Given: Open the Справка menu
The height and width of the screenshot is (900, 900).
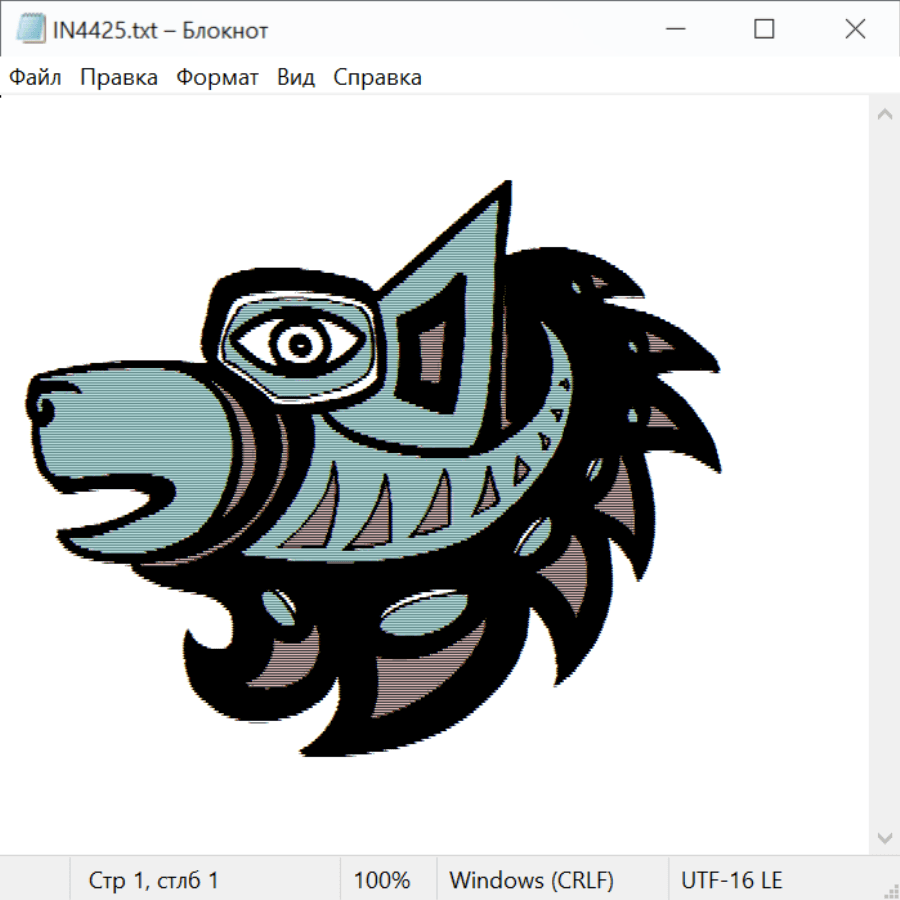Looking at the screenshot, I should (377, 78).
